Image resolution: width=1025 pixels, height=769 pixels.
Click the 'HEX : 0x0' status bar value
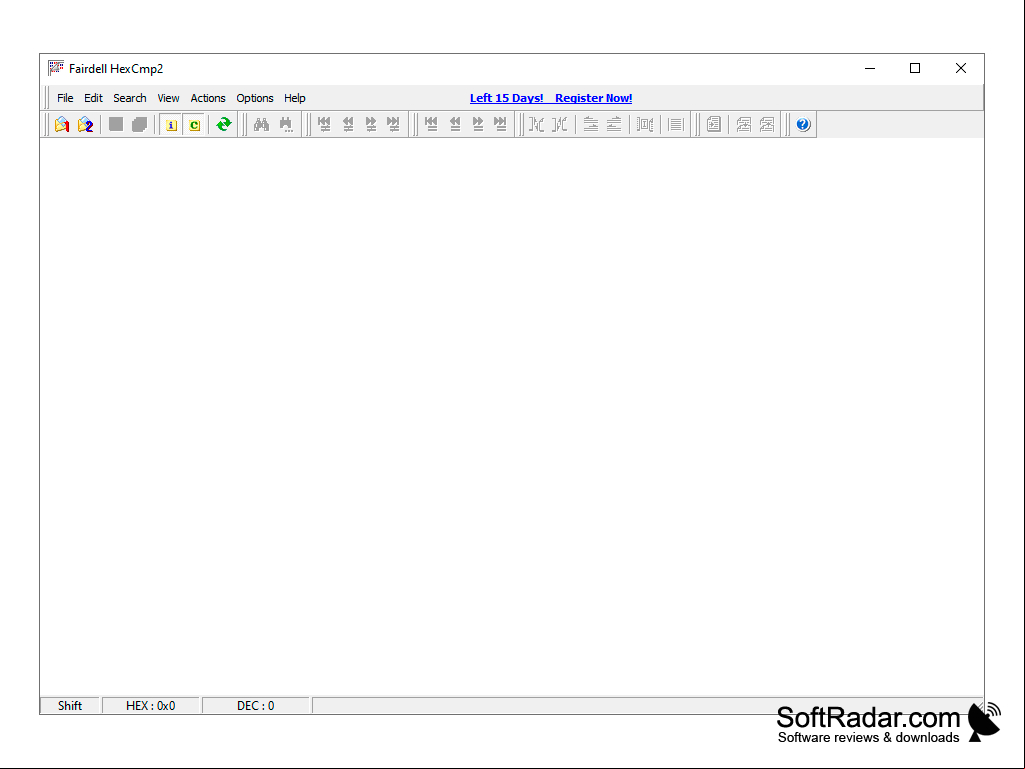tap(150, 706)
